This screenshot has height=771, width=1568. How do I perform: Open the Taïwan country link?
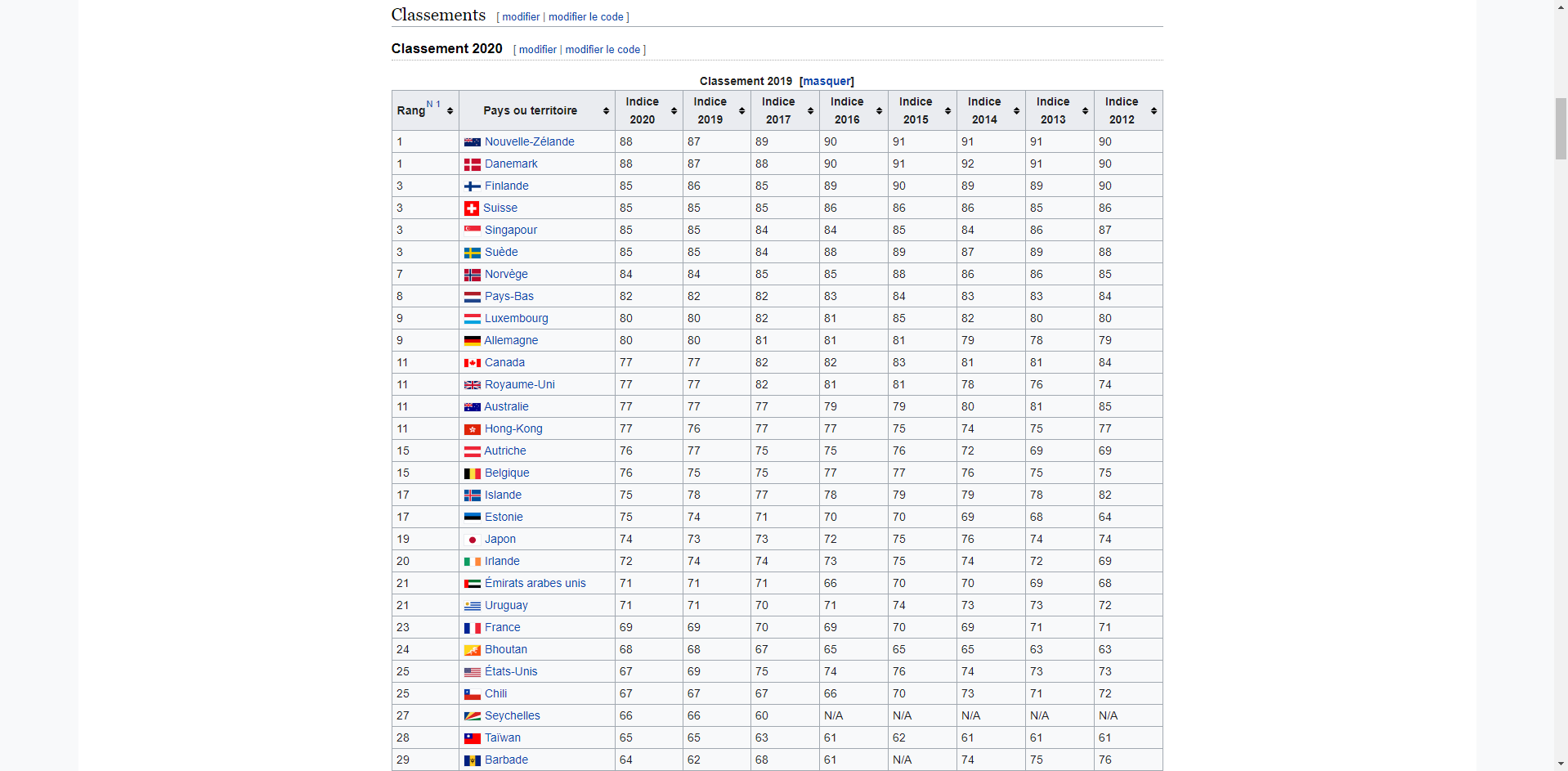pos(502,737)
